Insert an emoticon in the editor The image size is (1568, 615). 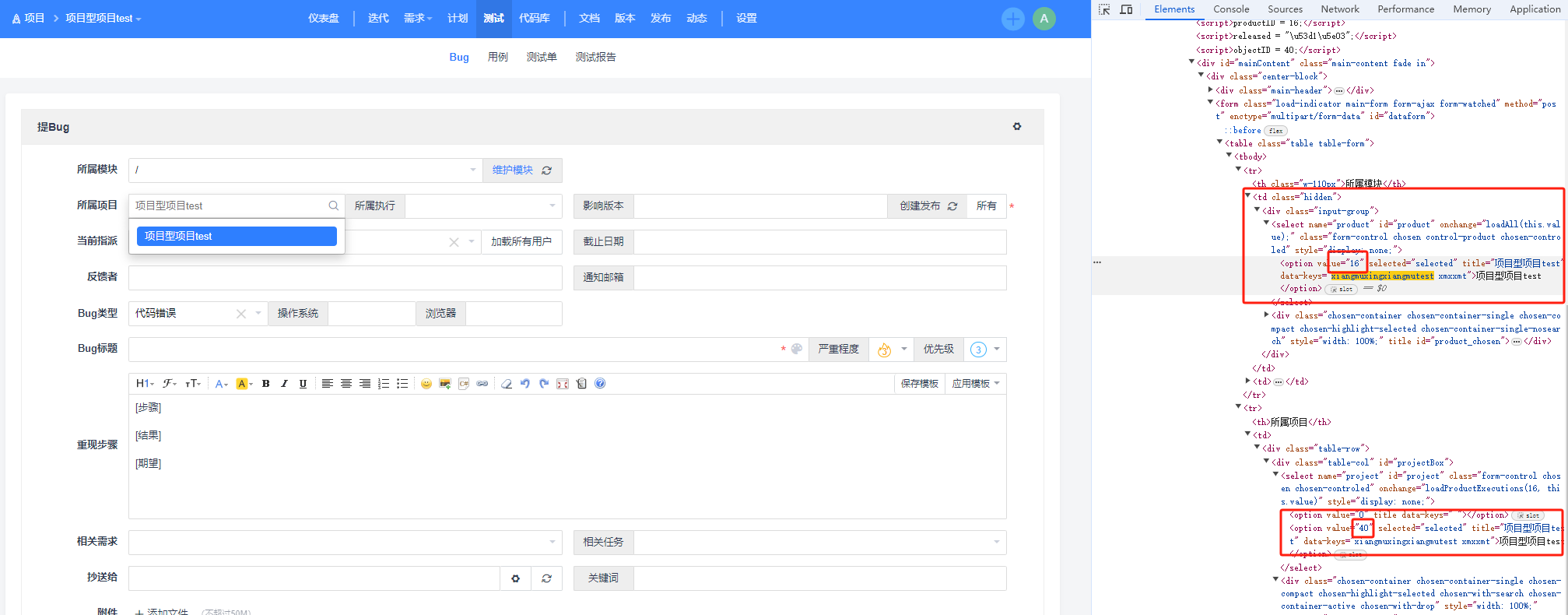(x=426, y=384)
